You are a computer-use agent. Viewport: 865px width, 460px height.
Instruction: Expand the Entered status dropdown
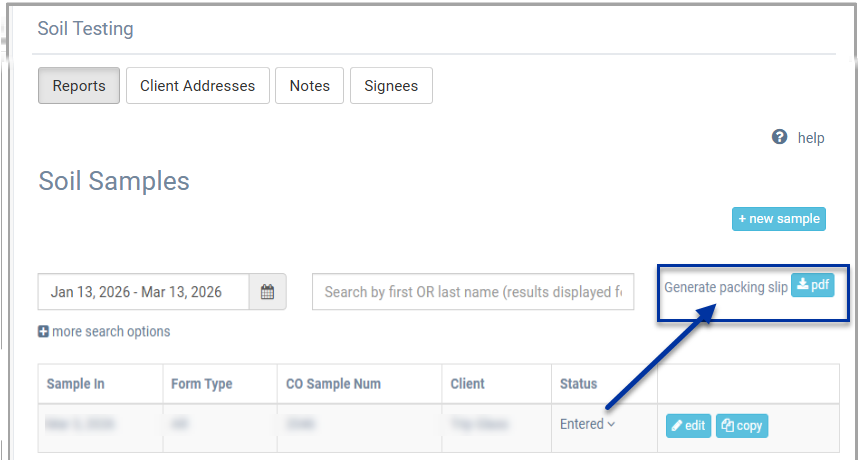point(587,424)
